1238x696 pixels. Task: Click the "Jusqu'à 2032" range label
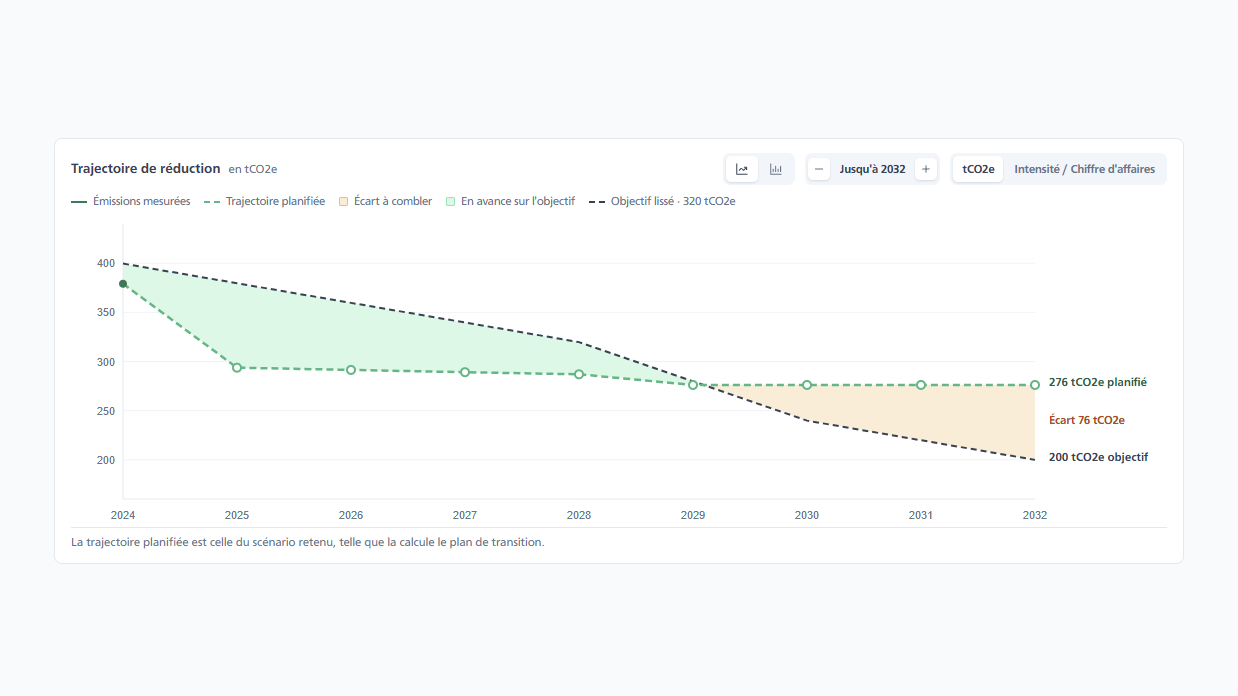coord(872,169)
